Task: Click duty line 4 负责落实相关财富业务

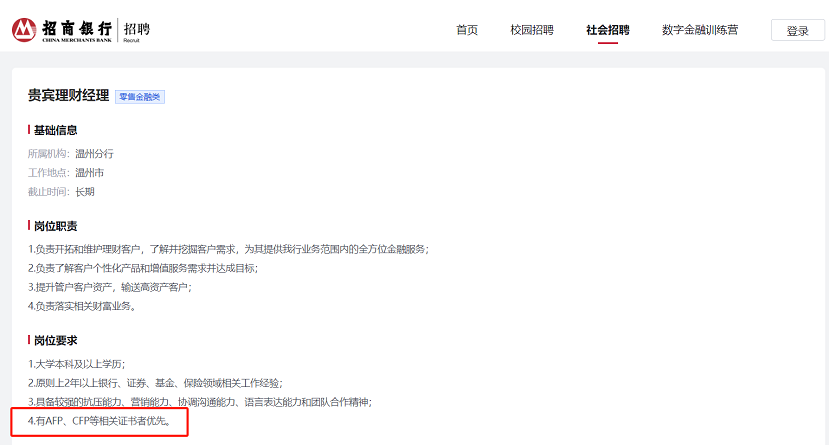Action: point(82,306)
